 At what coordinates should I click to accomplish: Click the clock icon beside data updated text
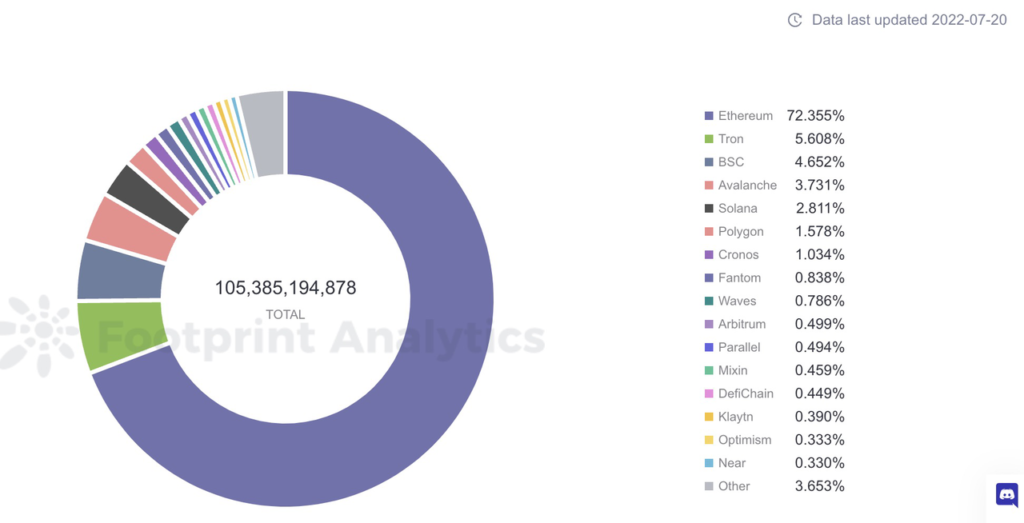(794, 20)
